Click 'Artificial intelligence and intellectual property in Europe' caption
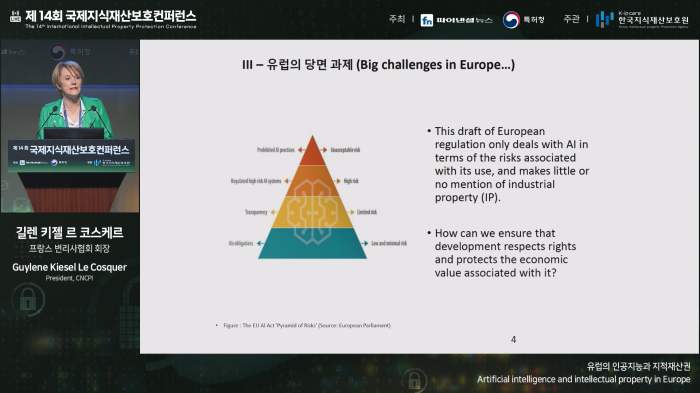 583,379
